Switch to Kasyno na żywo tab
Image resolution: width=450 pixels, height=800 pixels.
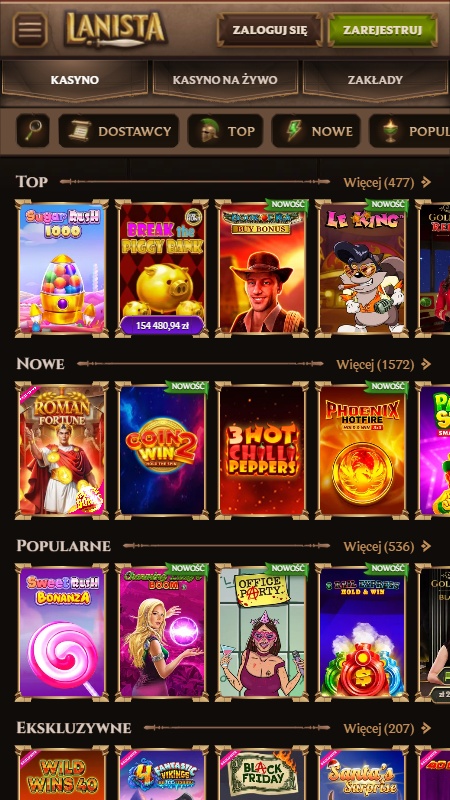pyautogui.click(x=225, y=80)
